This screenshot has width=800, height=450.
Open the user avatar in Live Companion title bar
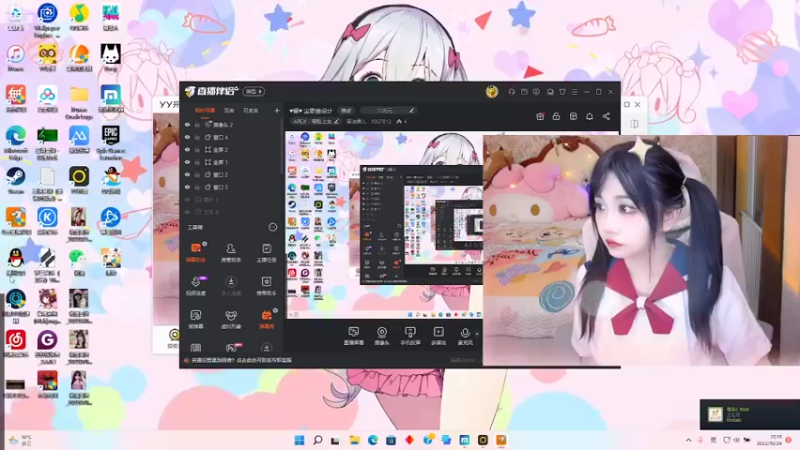point(492,91)
